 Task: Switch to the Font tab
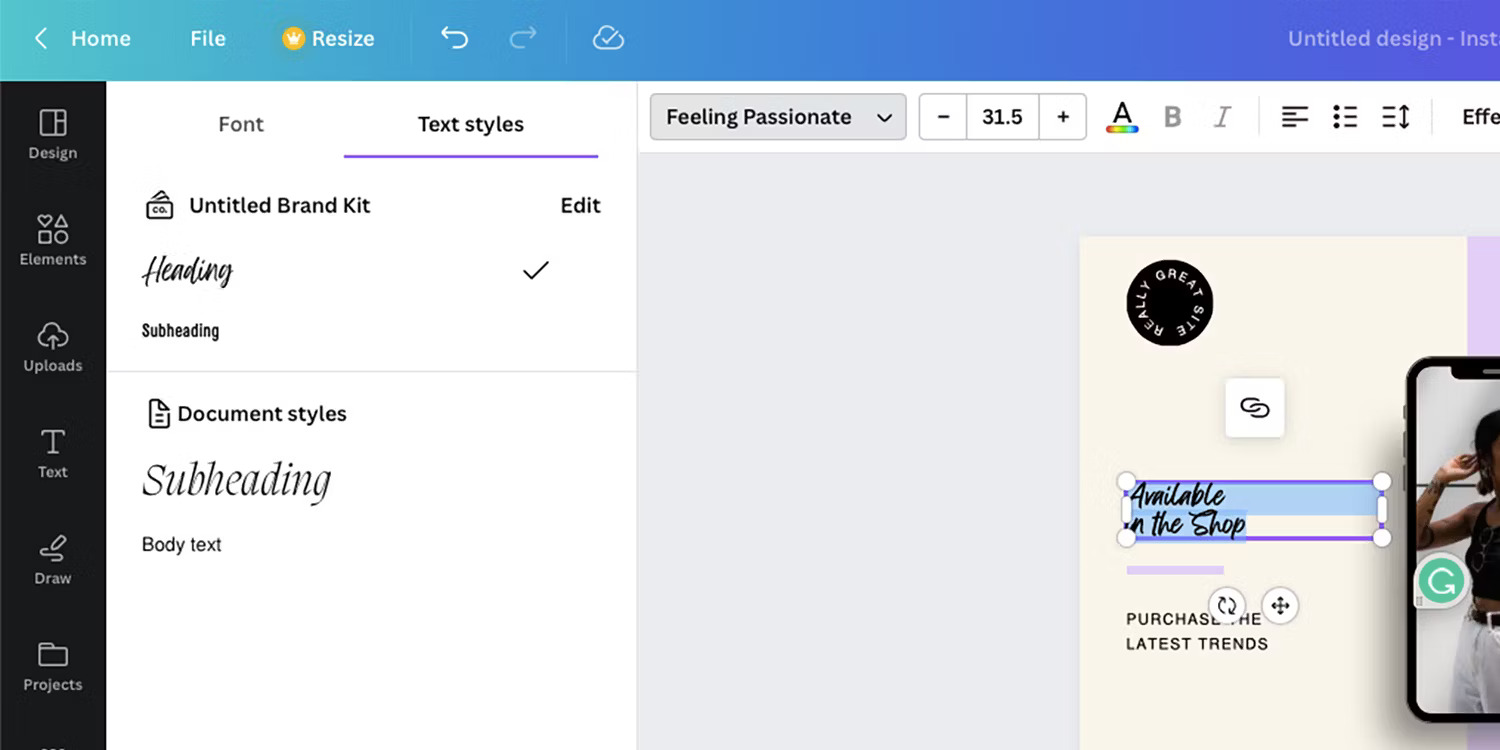pos(240,124)
